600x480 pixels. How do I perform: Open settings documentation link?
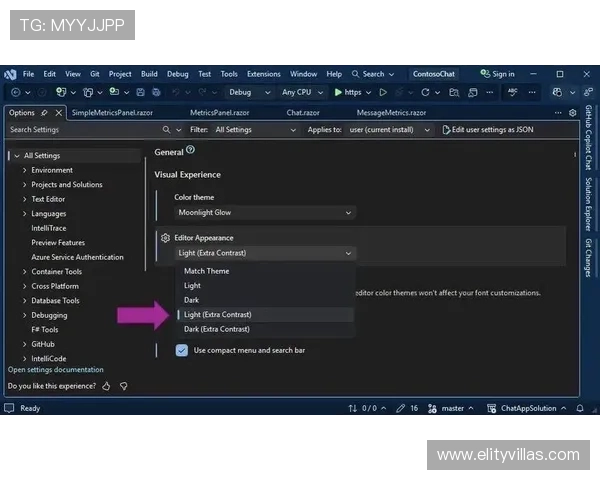click(56, 370)
